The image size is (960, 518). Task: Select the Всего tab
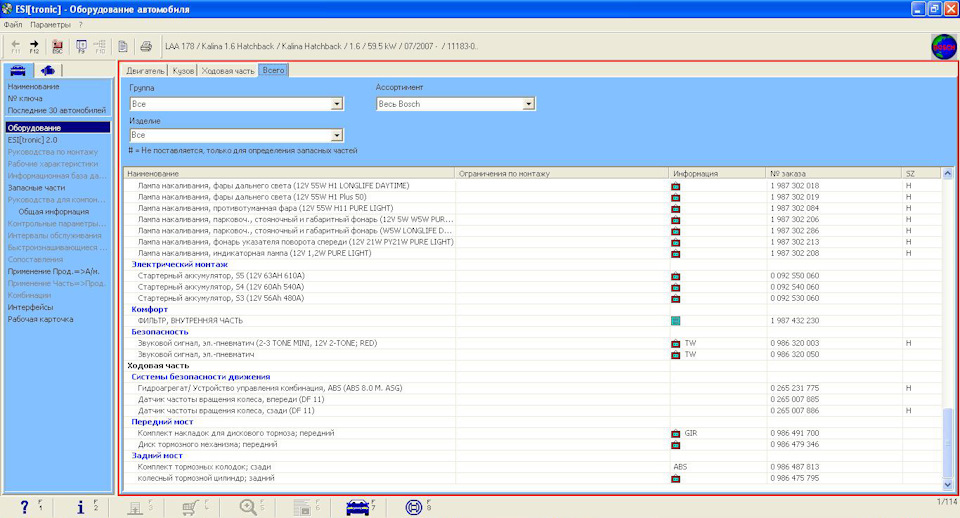coord(273,70)
